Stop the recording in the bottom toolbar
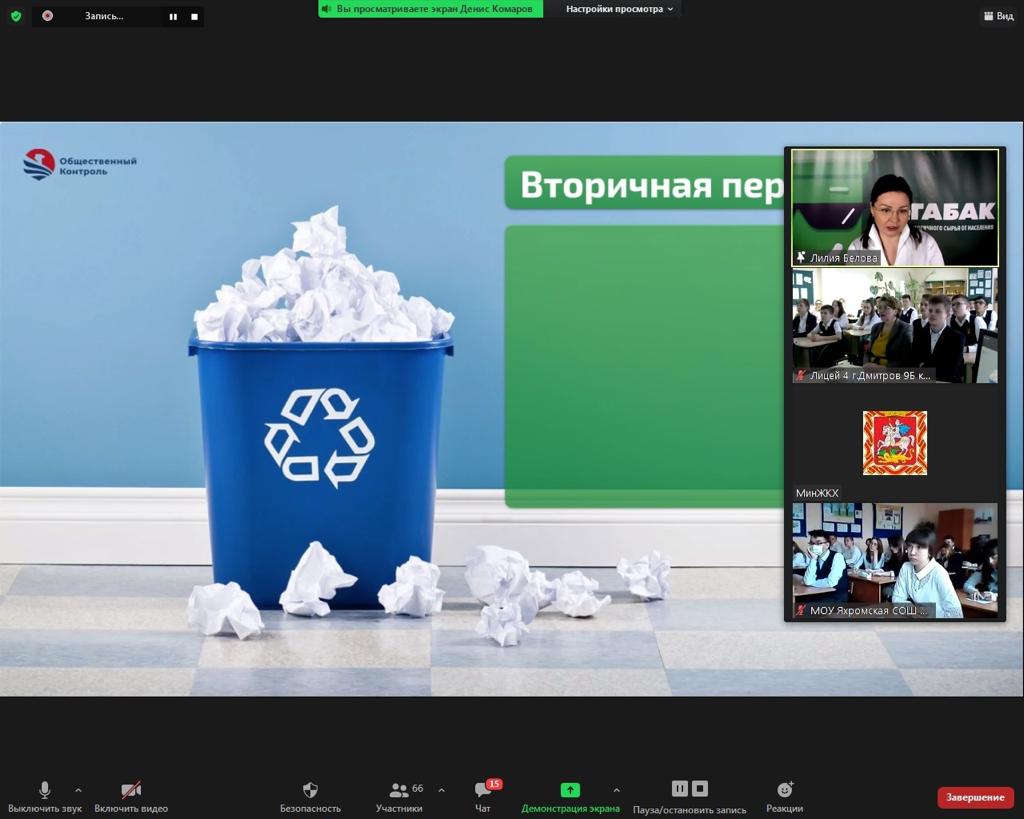Viewport: 1024px width, 819px height. point(700,789)
